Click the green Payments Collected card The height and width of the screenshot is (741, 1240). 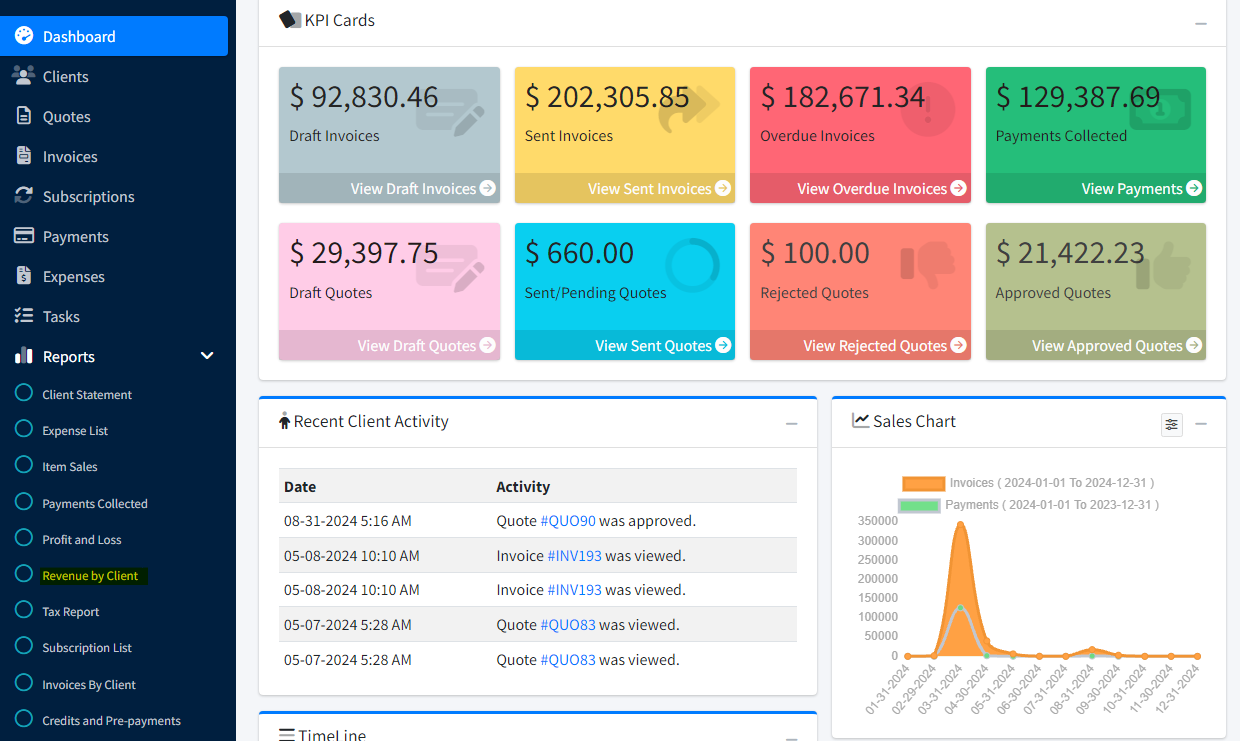click(1095, 120)
